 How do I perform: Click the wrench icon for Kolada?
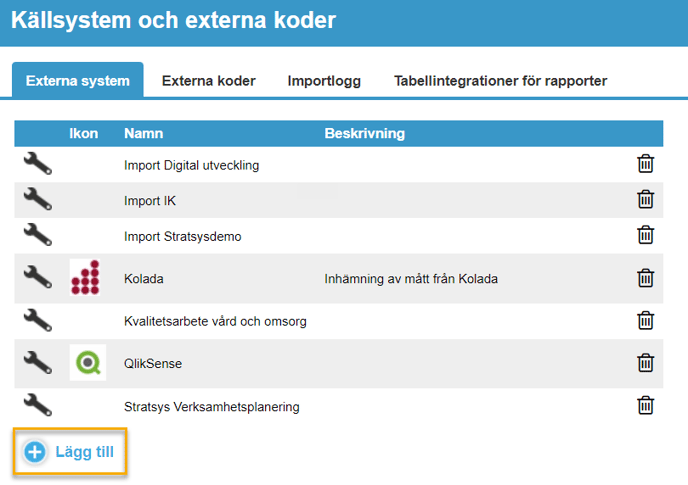(x=37, y=278)
